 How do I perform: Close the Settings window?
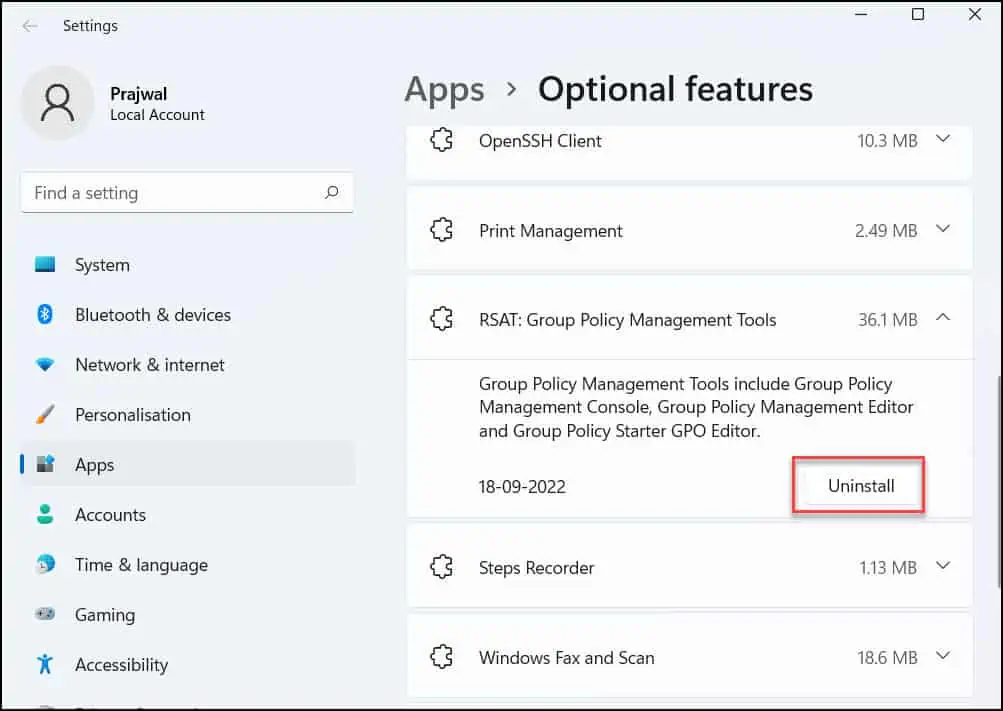tap(975, 14)
